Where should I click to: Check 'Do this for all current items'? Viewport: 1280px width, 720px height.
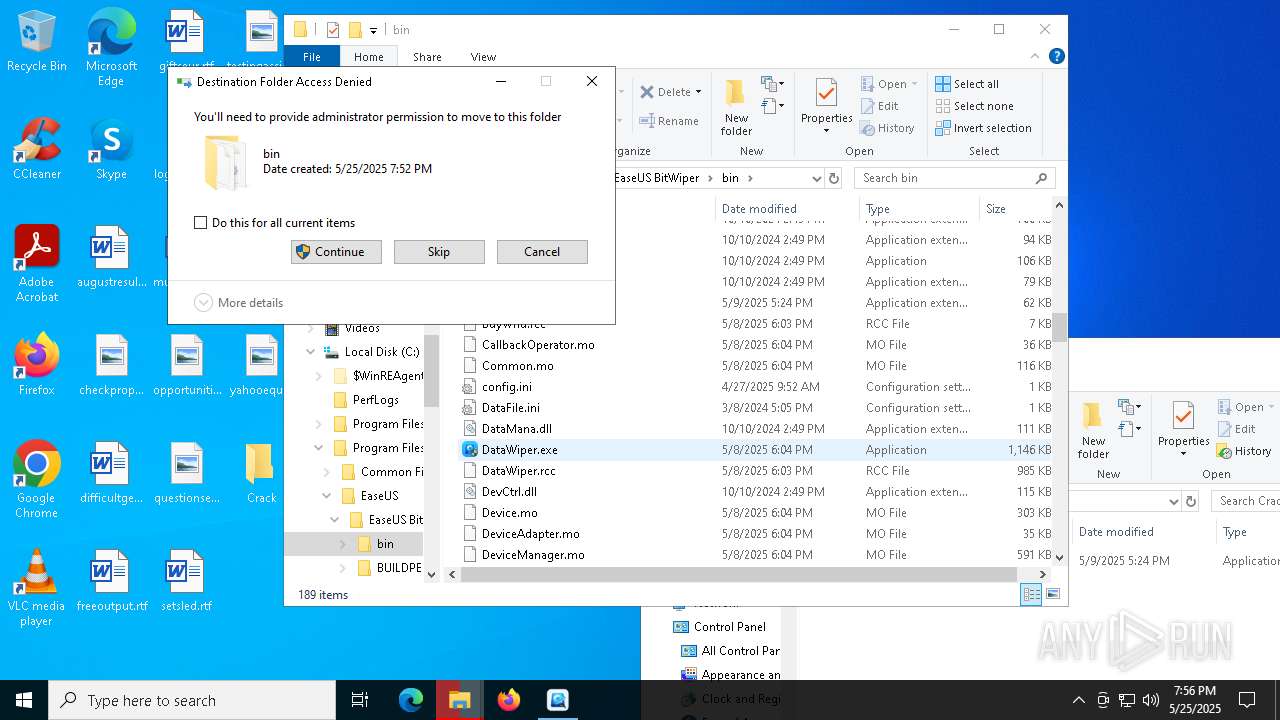tap(200, 223)
